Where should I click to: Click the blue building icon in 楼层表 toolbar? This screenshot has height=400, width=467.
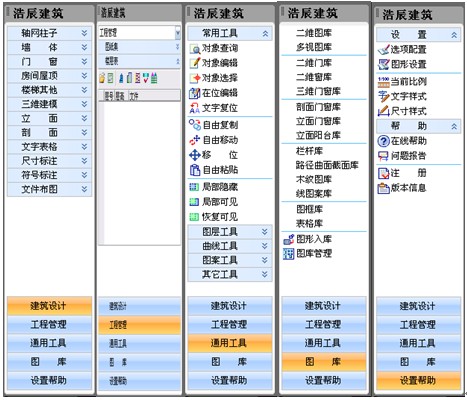point(121,78)
